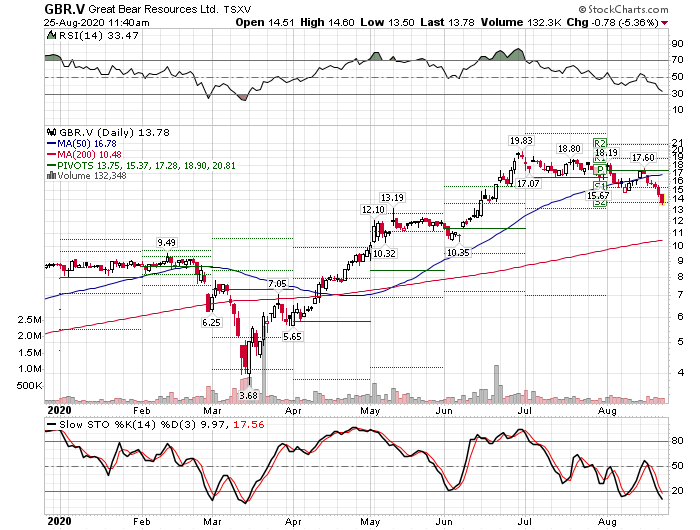Viewport: 700px width, 530px height.
Task: Click the 1.0M volume axis label
Action: point(29,369)
